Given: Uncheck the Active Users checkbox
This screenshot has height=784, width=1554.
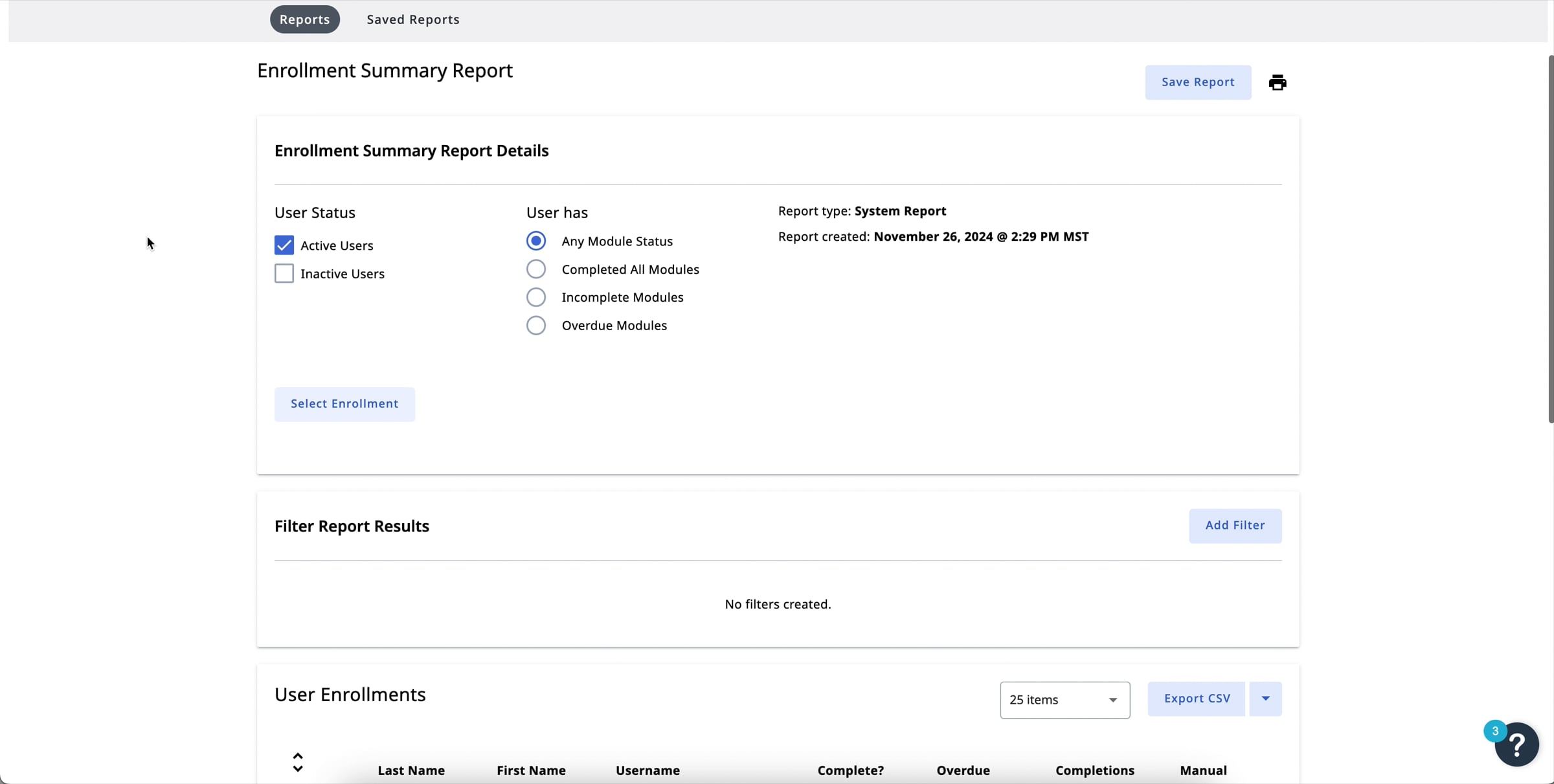Looking at the screenshot, I should coord(284,245).
